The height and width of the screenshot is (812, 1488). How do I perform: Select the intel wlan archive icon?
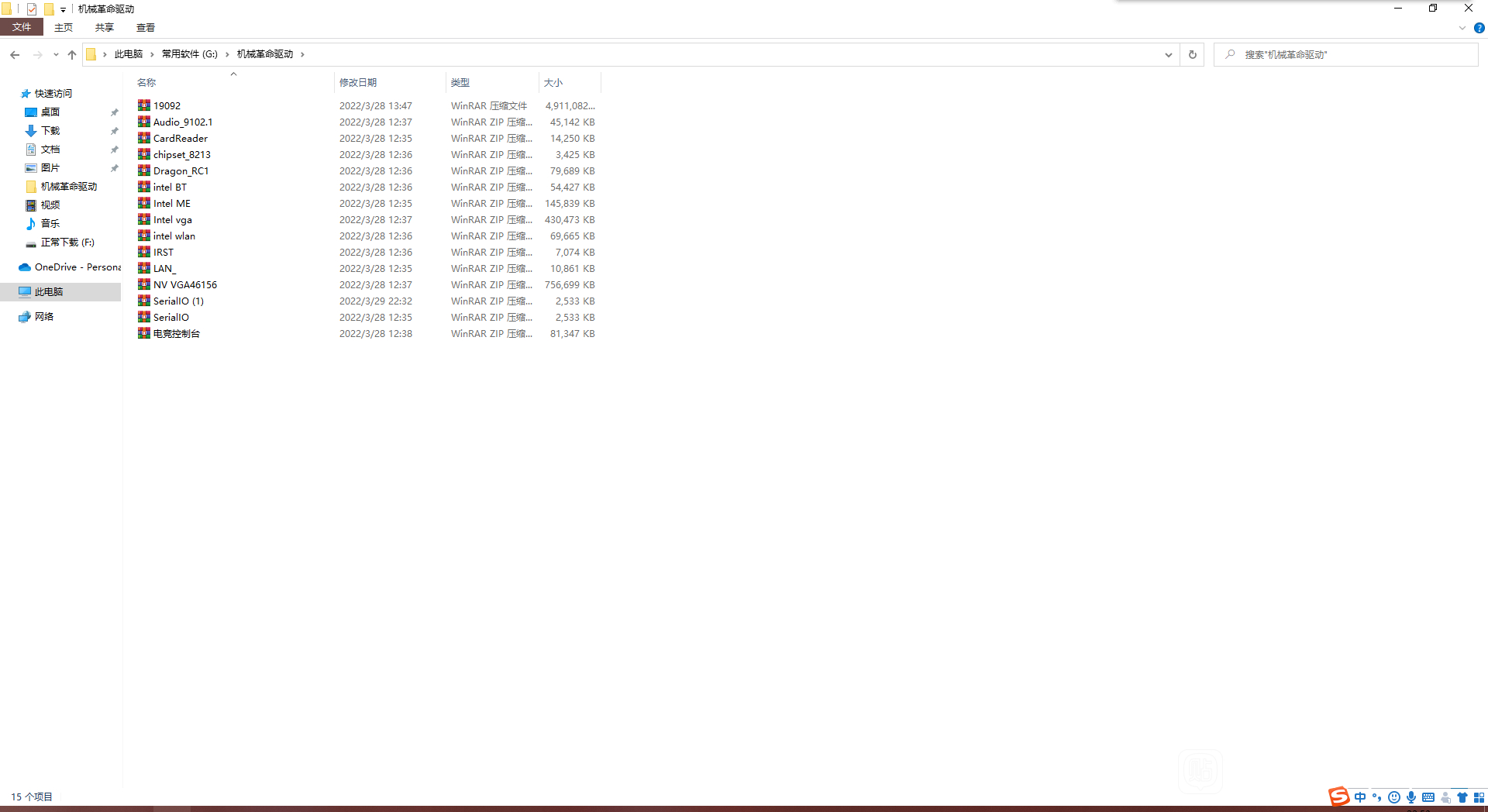(x=144, y=236)
